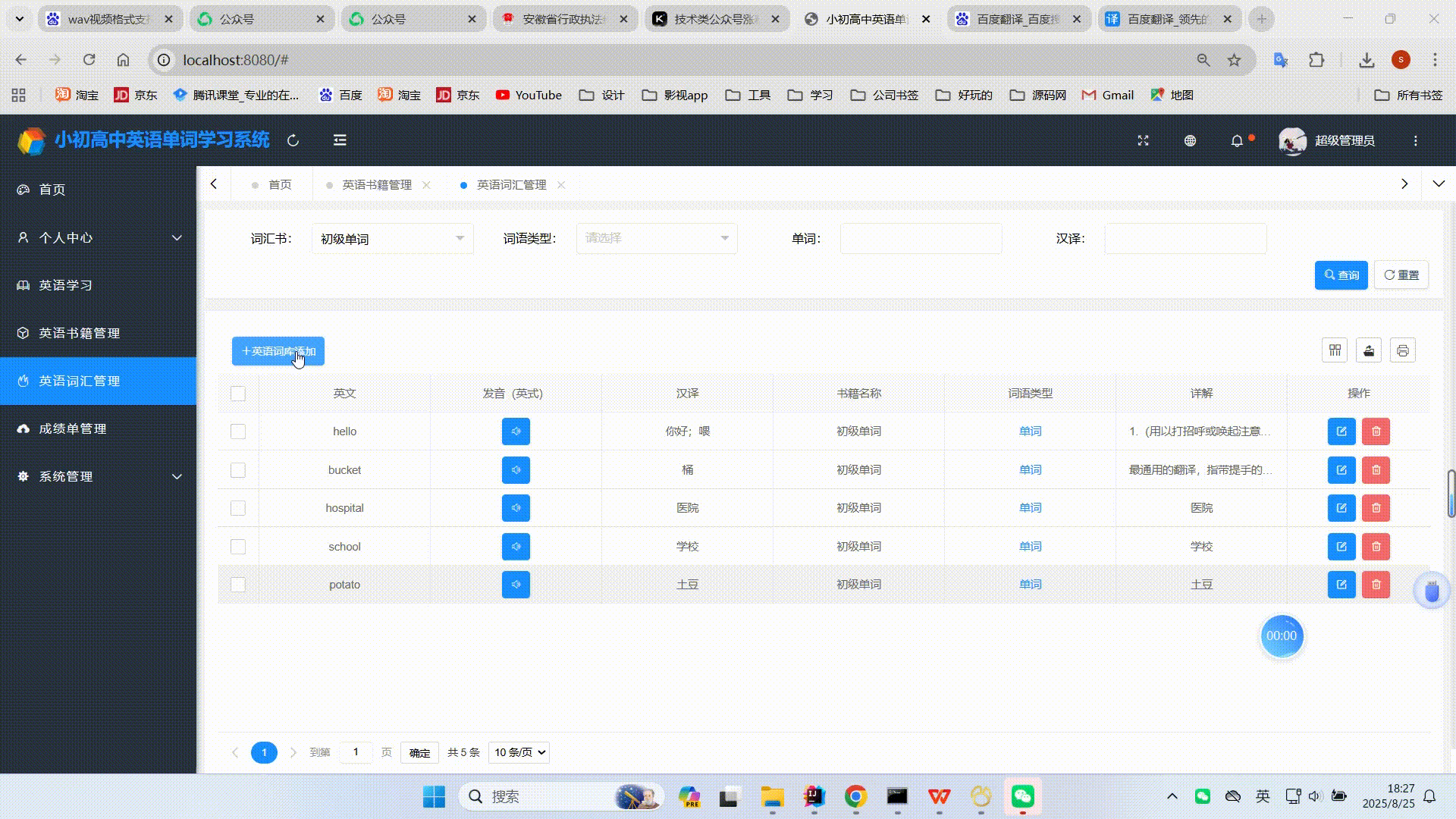Expand the 系统管理 sidebar menu
Image resolution: width=1456 pixels, height=819 pixels.
tap(99, 476)
